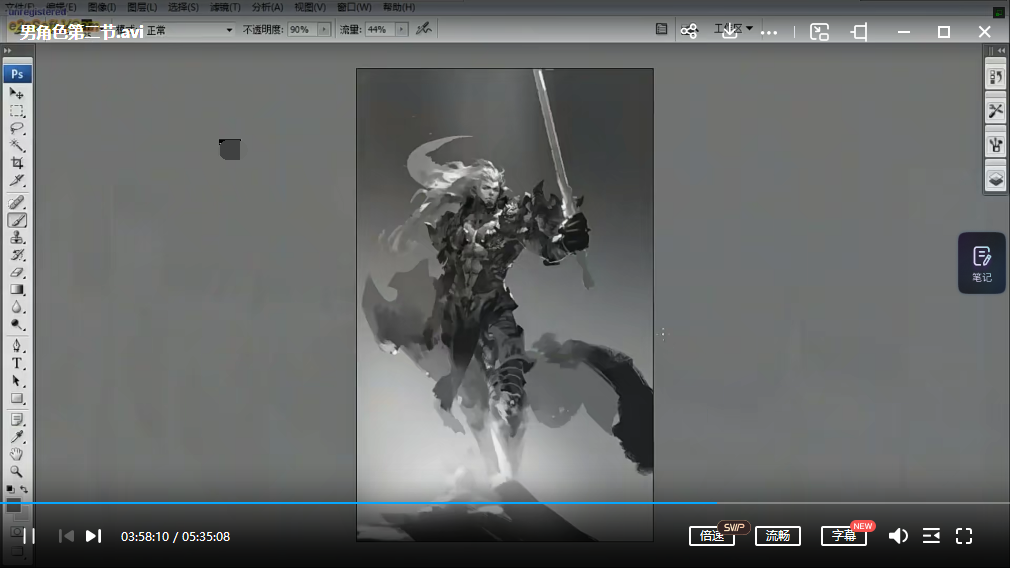Select the Lasso tool
Image resolution: width=1010 pixels, height=568 pixels.
[x=17, y=128]
